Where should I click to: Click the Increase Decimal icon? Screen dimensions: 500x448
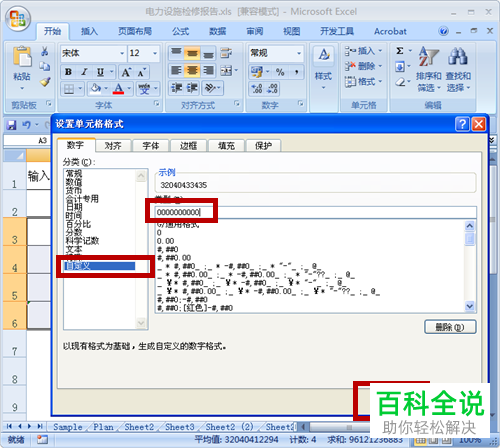click(257, 89)
